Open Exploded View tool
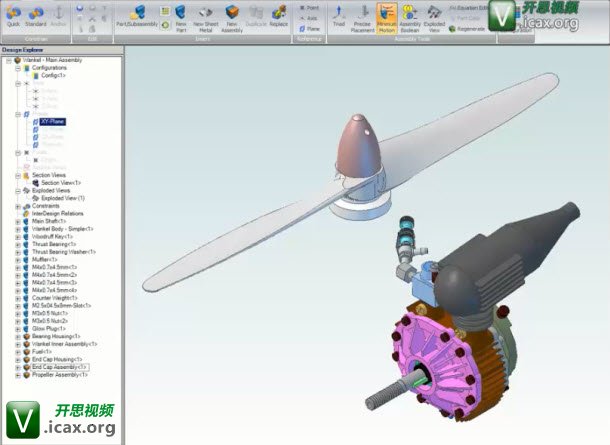The height and width of the screenshot is (445, 610). click(434, 18)
